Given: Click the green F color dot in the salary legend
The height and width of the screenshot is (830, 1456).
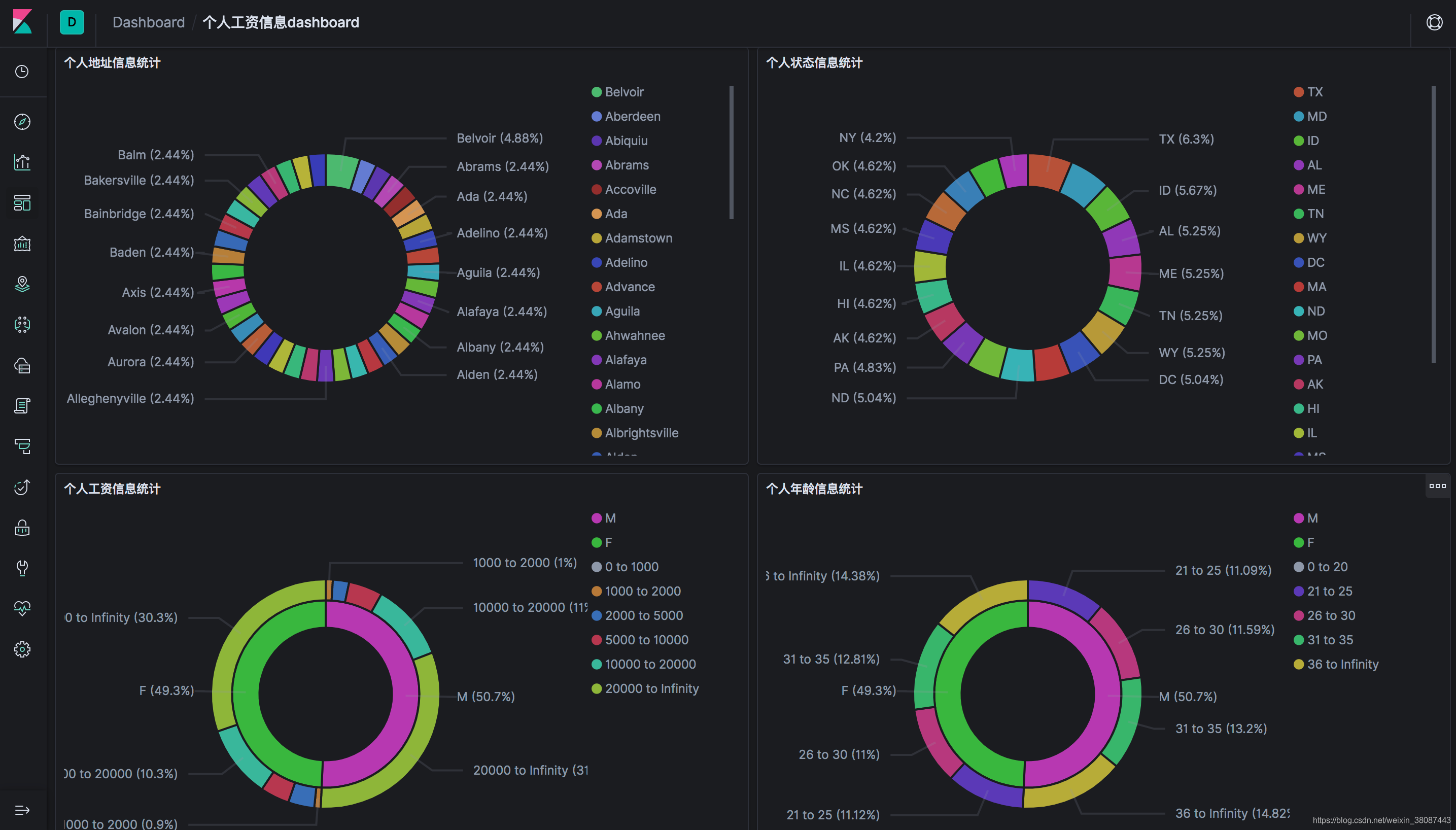Looking at the screenshot, I should (x=596, y=543).
